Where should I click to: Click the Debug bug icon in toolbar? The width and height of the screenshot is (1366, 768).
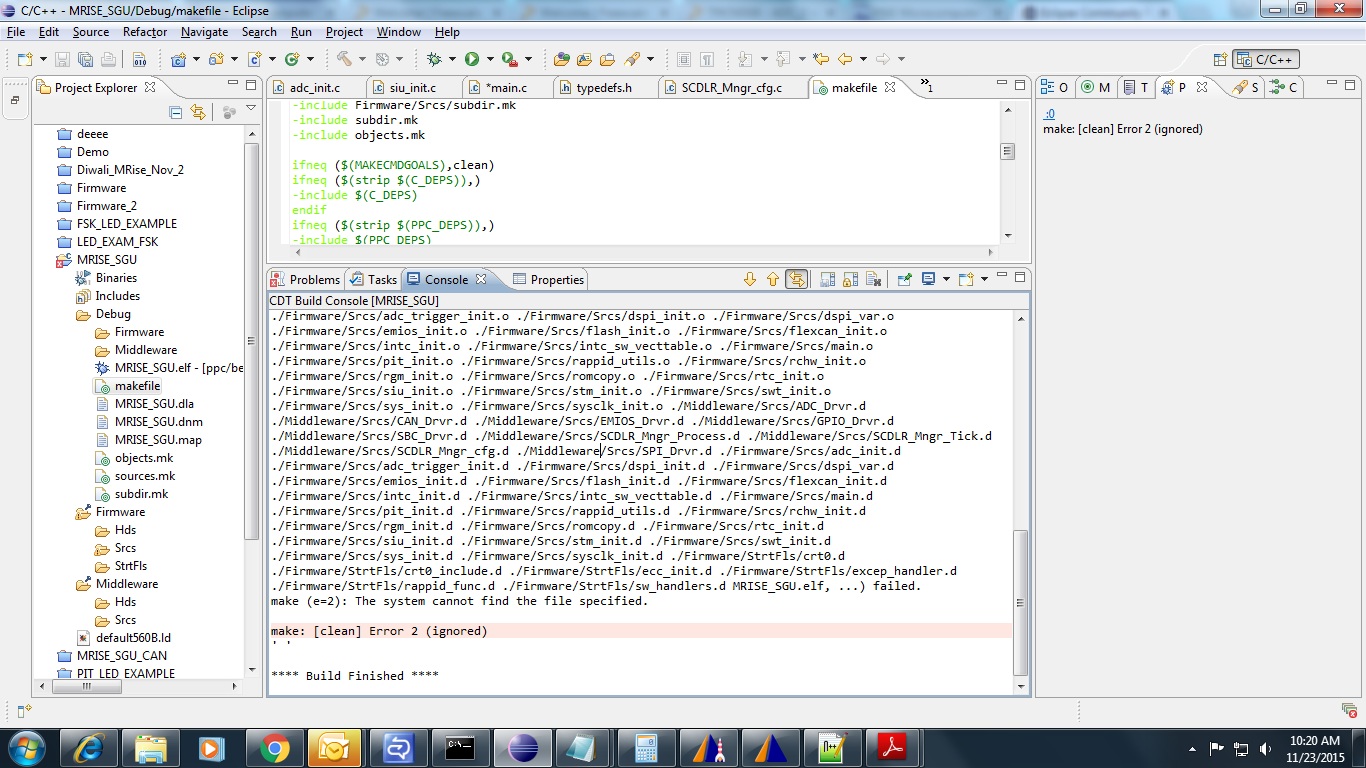coord(434,59)
